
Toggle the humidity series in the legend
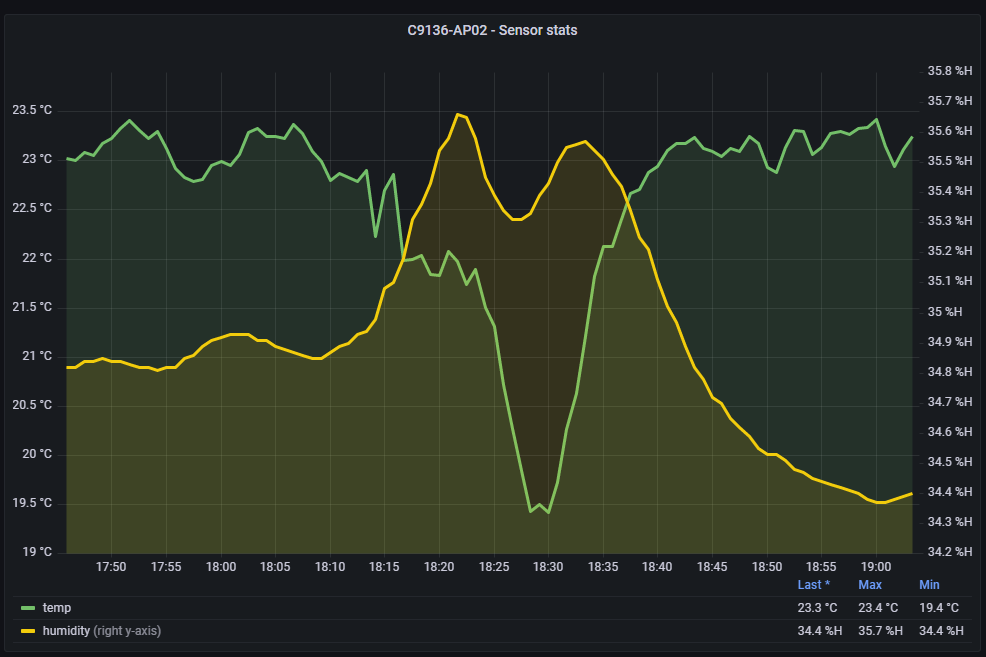(x=66, y=631)
